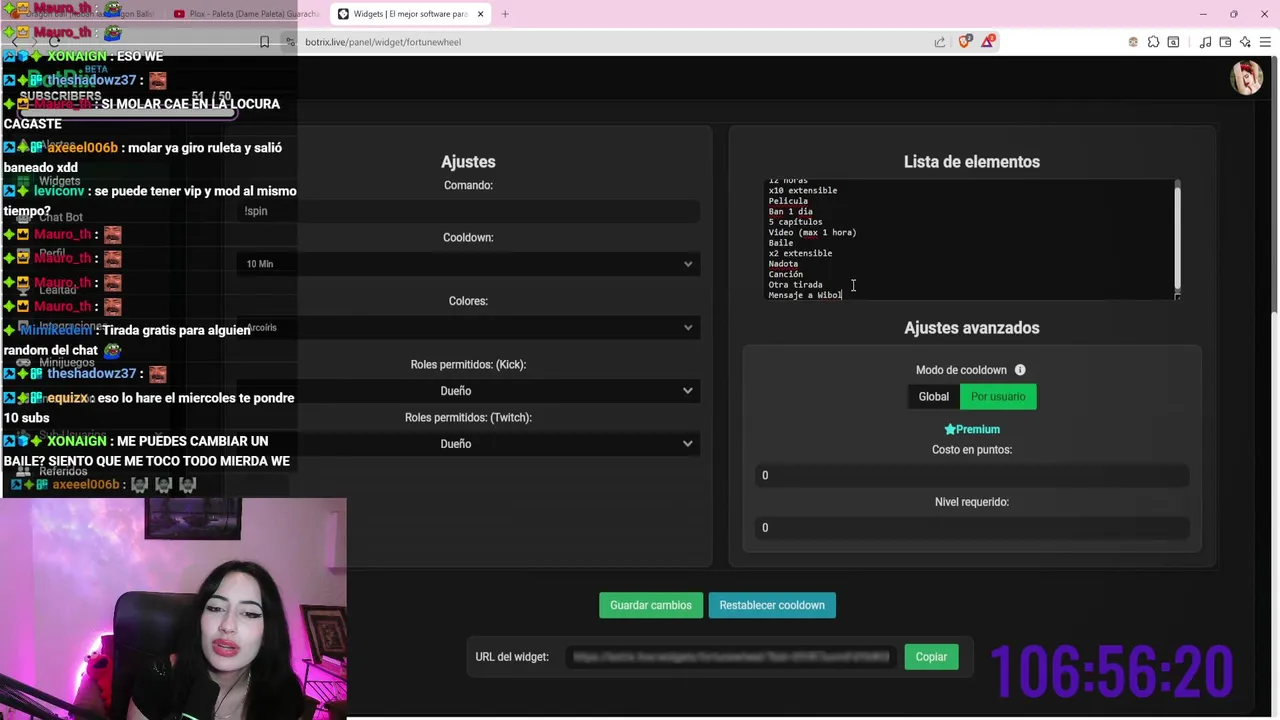This screenshot has height=720, width=1280.
Task: Open the Leo AI sparkle icon
Action: (x=1245, y=42)
